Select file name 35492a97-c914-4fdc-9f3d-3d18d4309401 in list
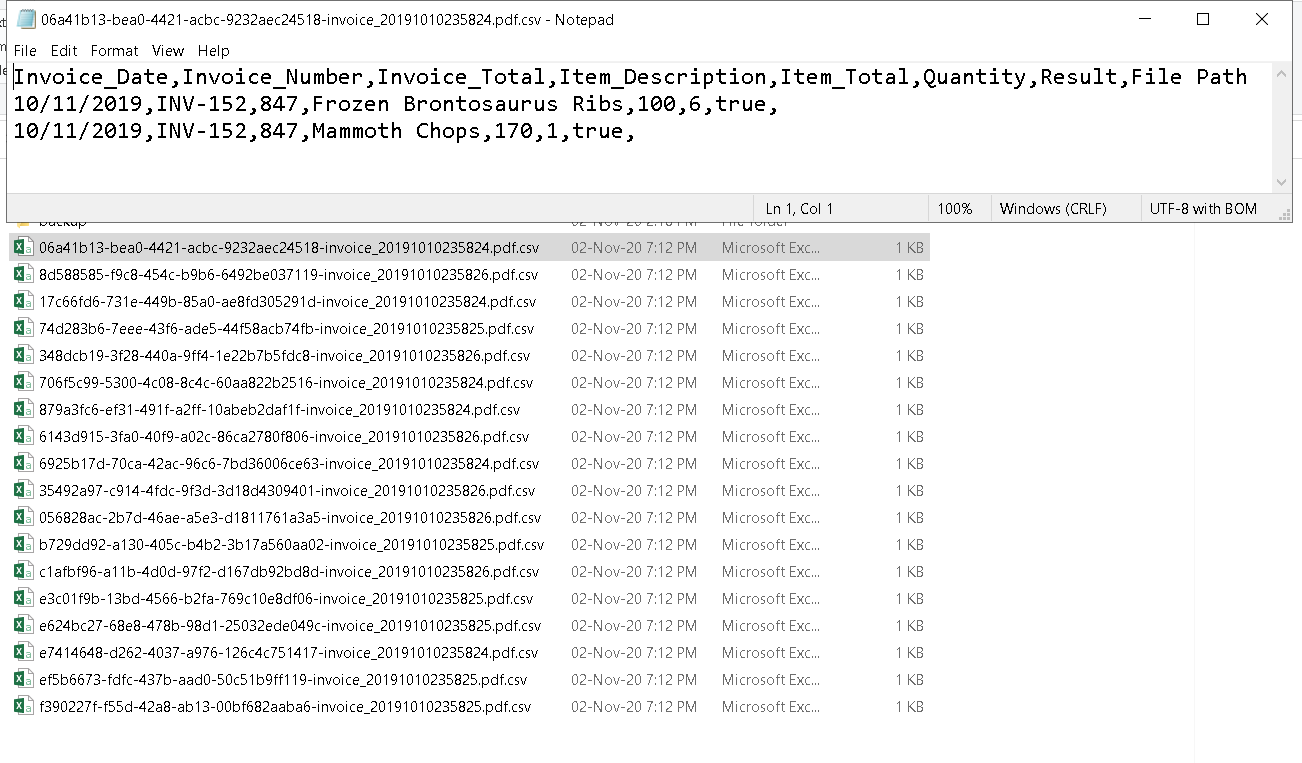The height and width of the screenshot is (763, 1302). pos(287,490)
